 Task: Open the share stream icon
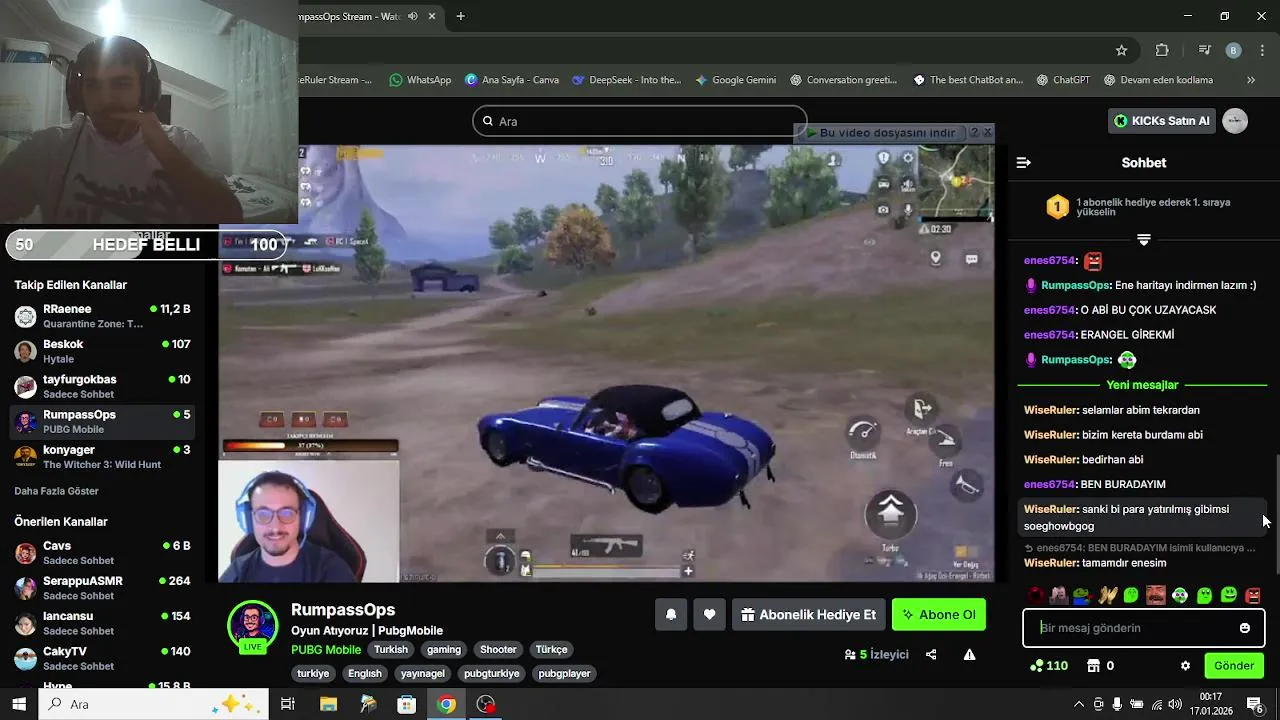coord(931,654)
